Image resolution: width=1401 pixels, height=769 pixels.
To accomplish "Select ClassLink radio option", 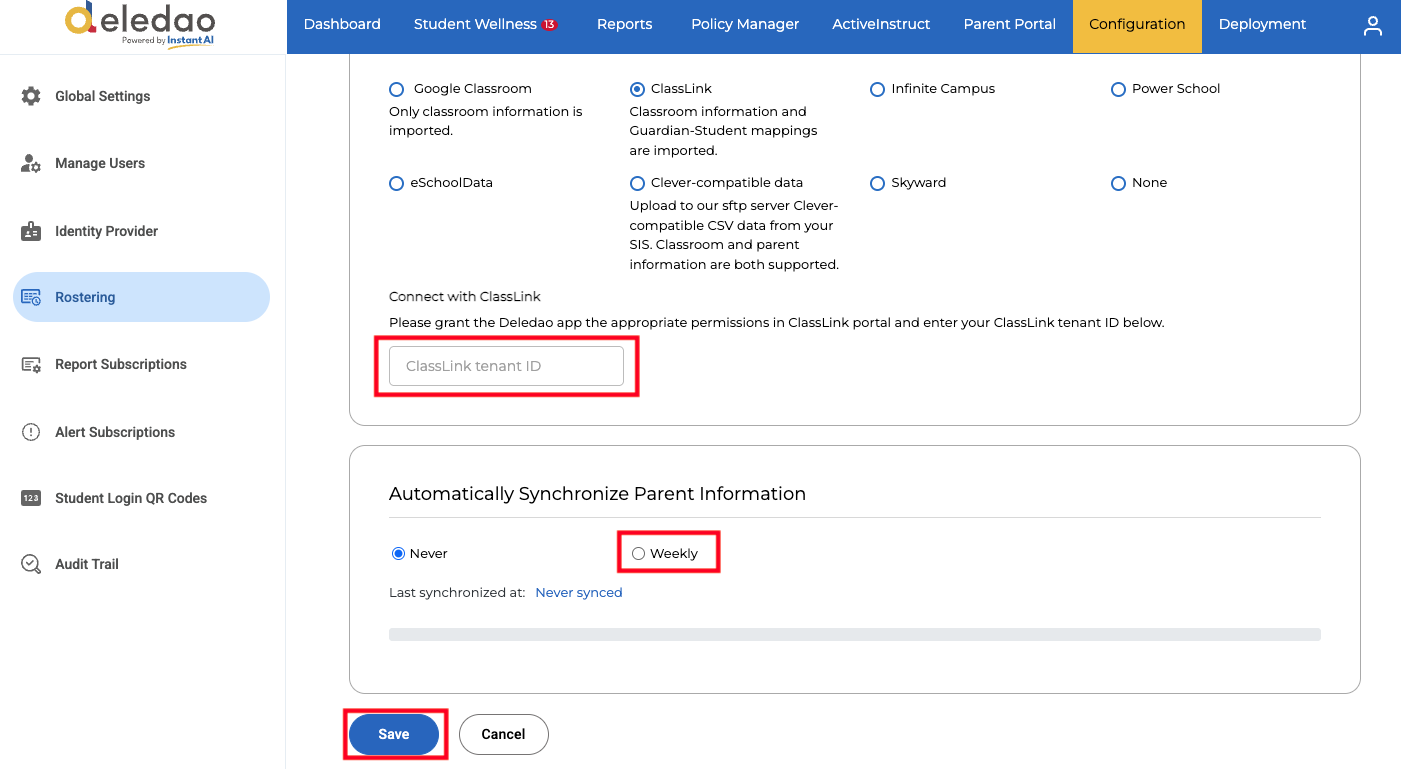I will [x=637, y=89].
